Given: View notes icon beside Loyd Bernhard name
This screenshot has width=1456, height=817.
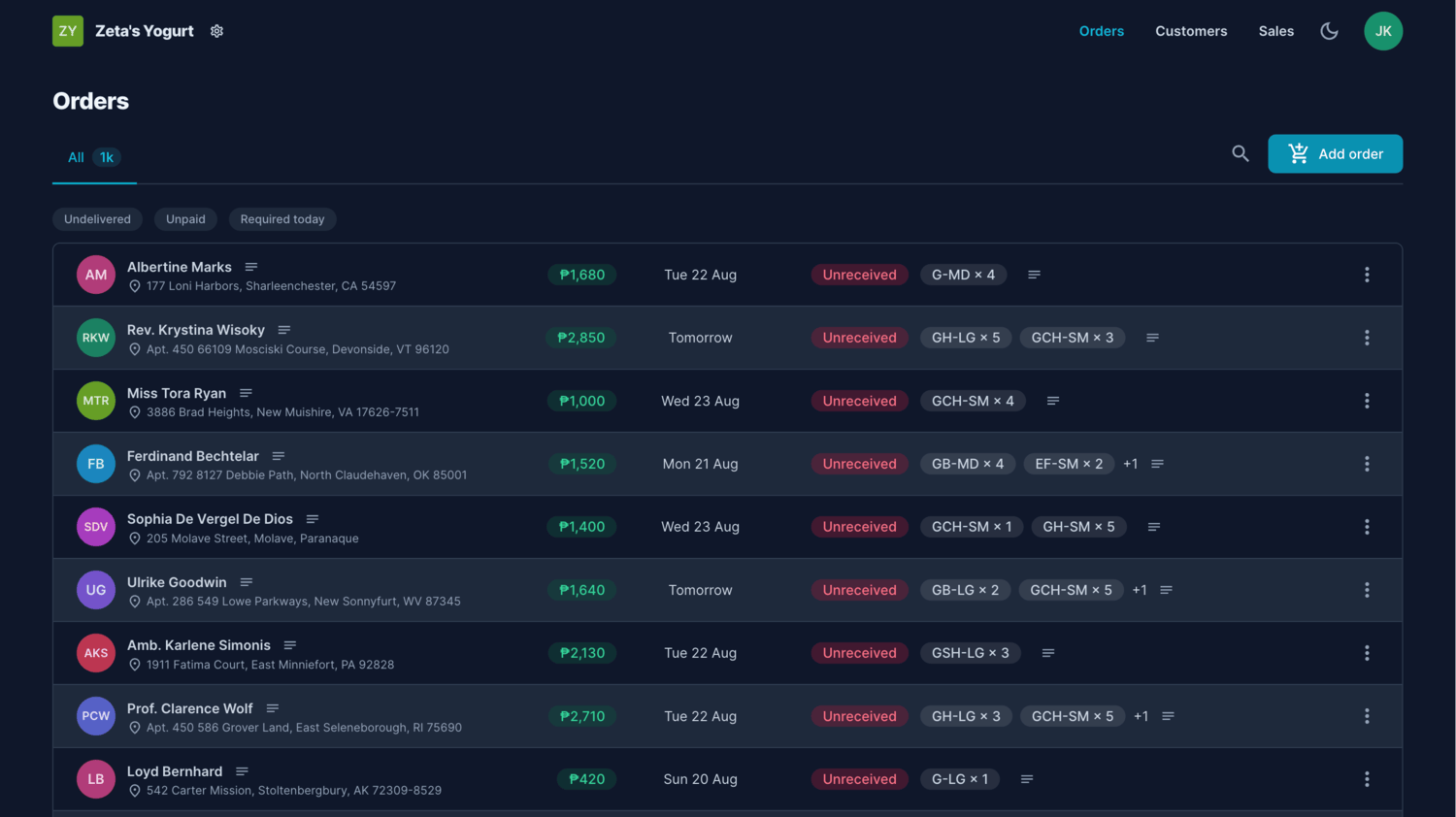Looking at the screenshot, I should coord(242,771).
